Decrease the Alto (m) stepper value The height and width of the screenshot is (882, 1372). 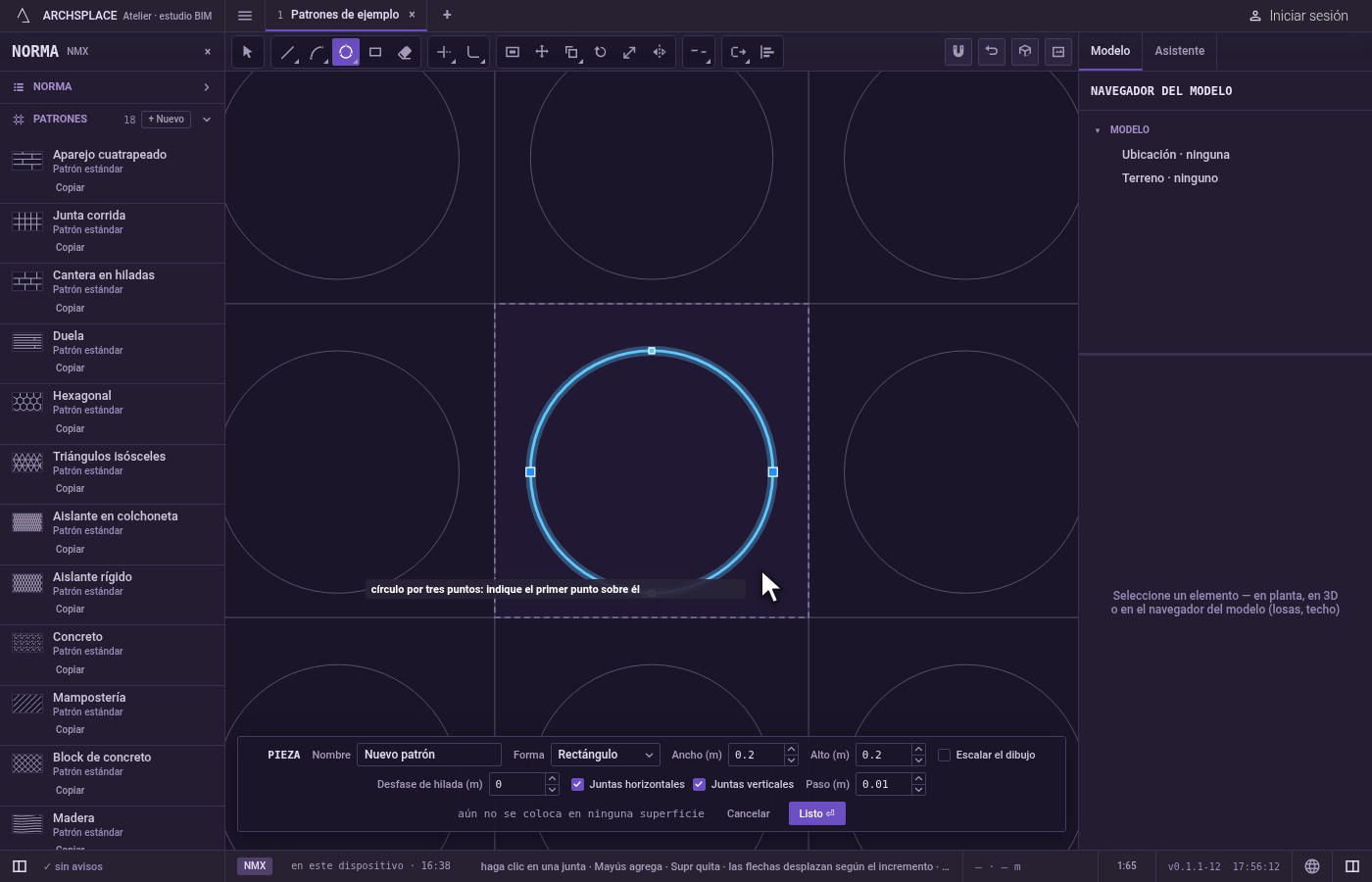click(918, 760)
